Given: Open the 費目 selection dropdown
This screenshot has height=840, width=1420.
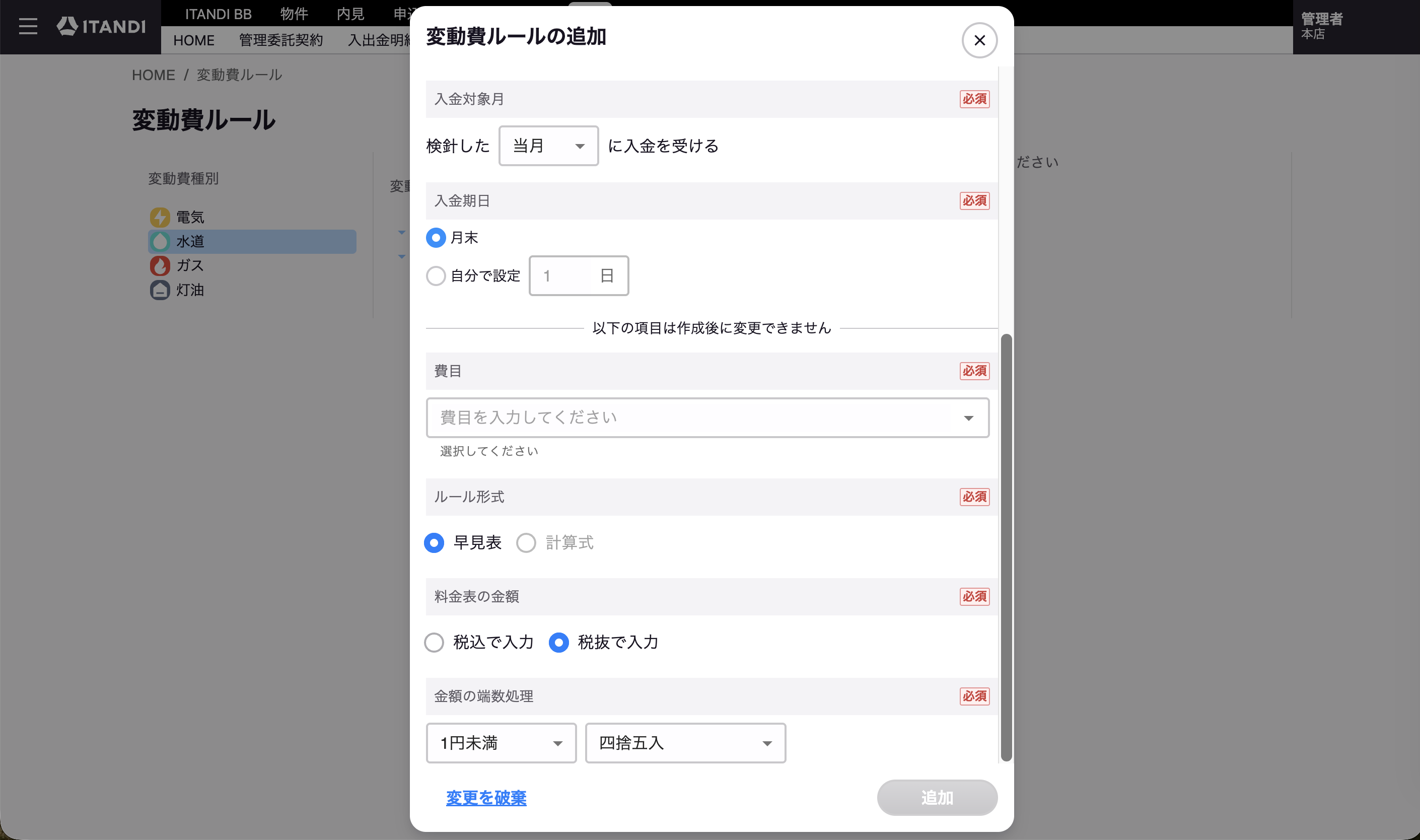Looking at the screenshot, I should tap(707, 418).
